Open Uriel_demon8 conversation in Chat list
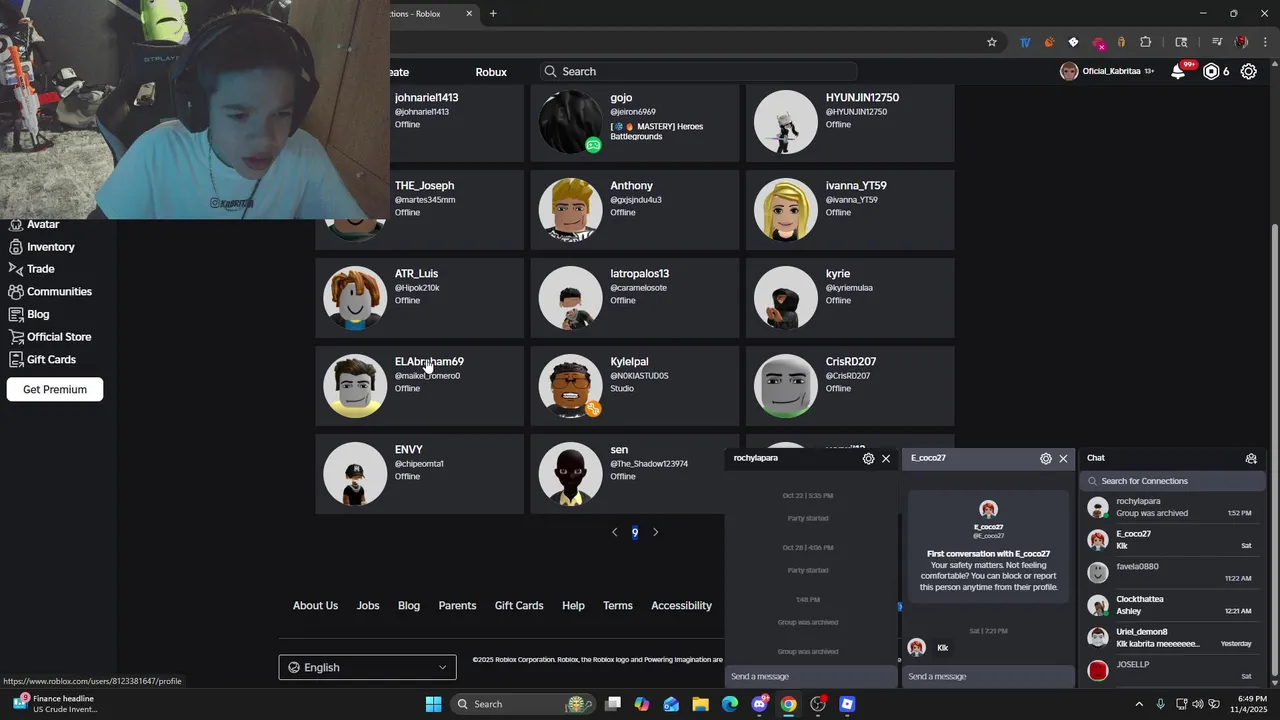1280x720 pixels. [1170, 638]
